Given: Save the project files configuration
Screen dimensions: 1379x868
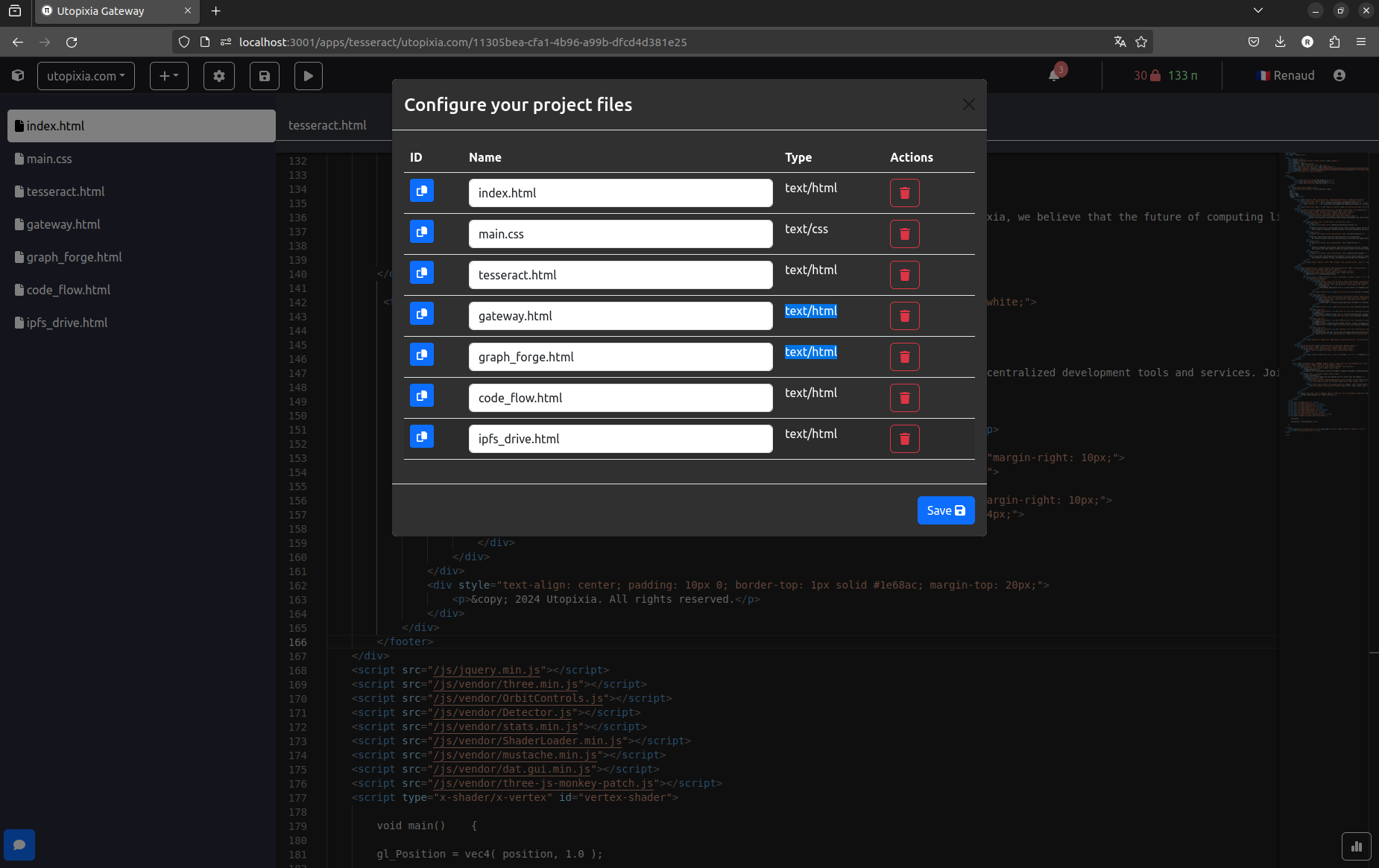Looking at the screenshot, I should pos(946,510).
